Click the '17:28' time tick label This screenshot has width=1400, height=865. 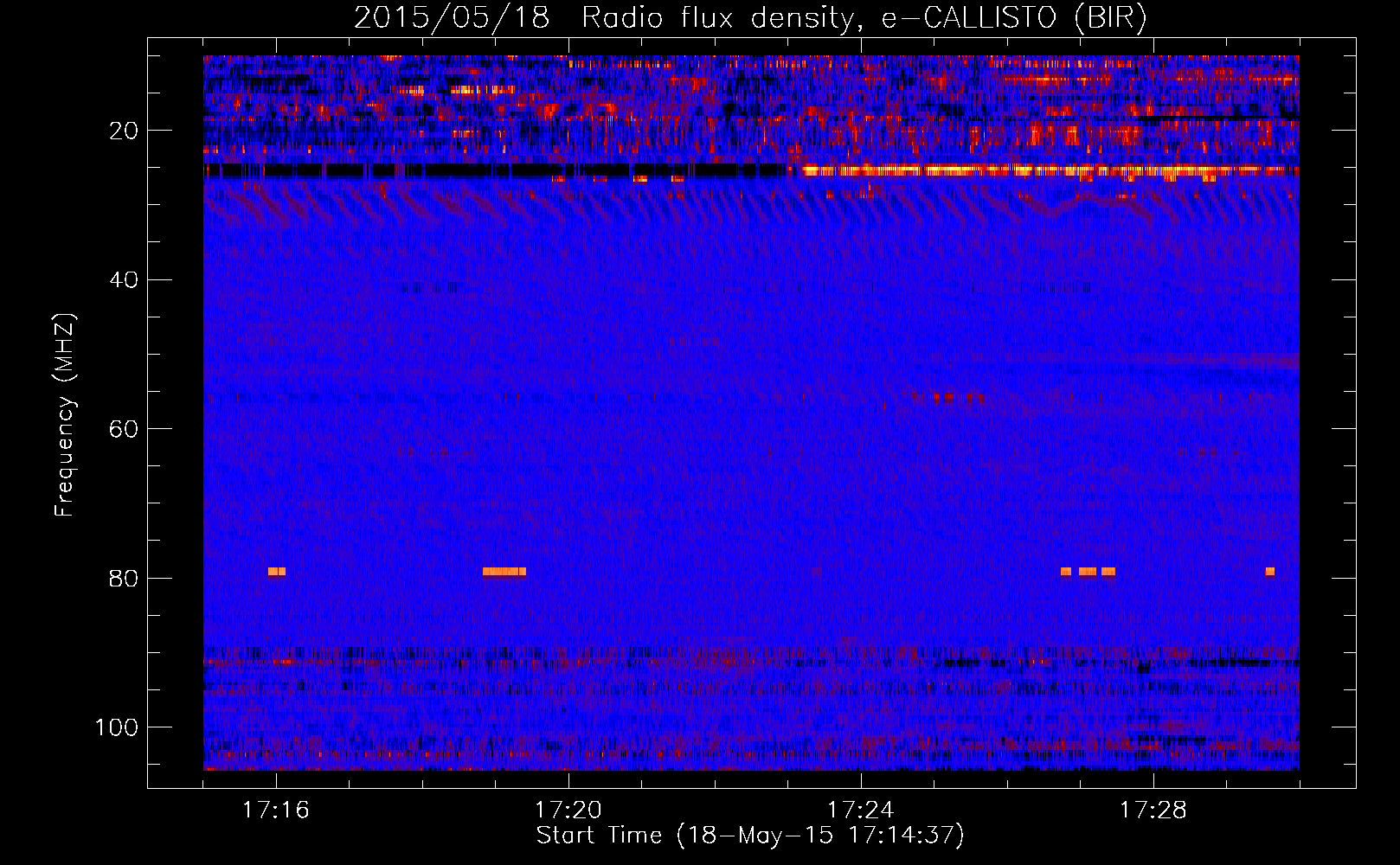tap(1153, 811)
